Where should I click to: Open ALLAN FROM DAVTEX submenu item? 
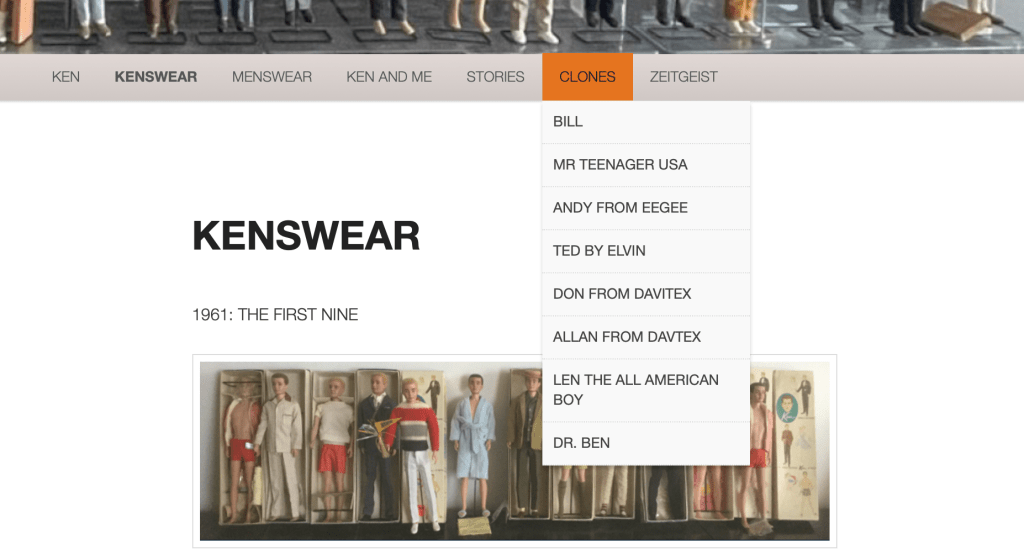coord(627,337)
